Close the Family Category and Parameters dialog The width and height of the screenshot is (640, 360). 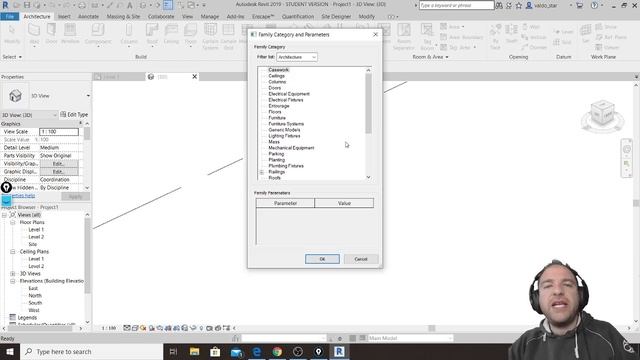(x=376, y=35)
